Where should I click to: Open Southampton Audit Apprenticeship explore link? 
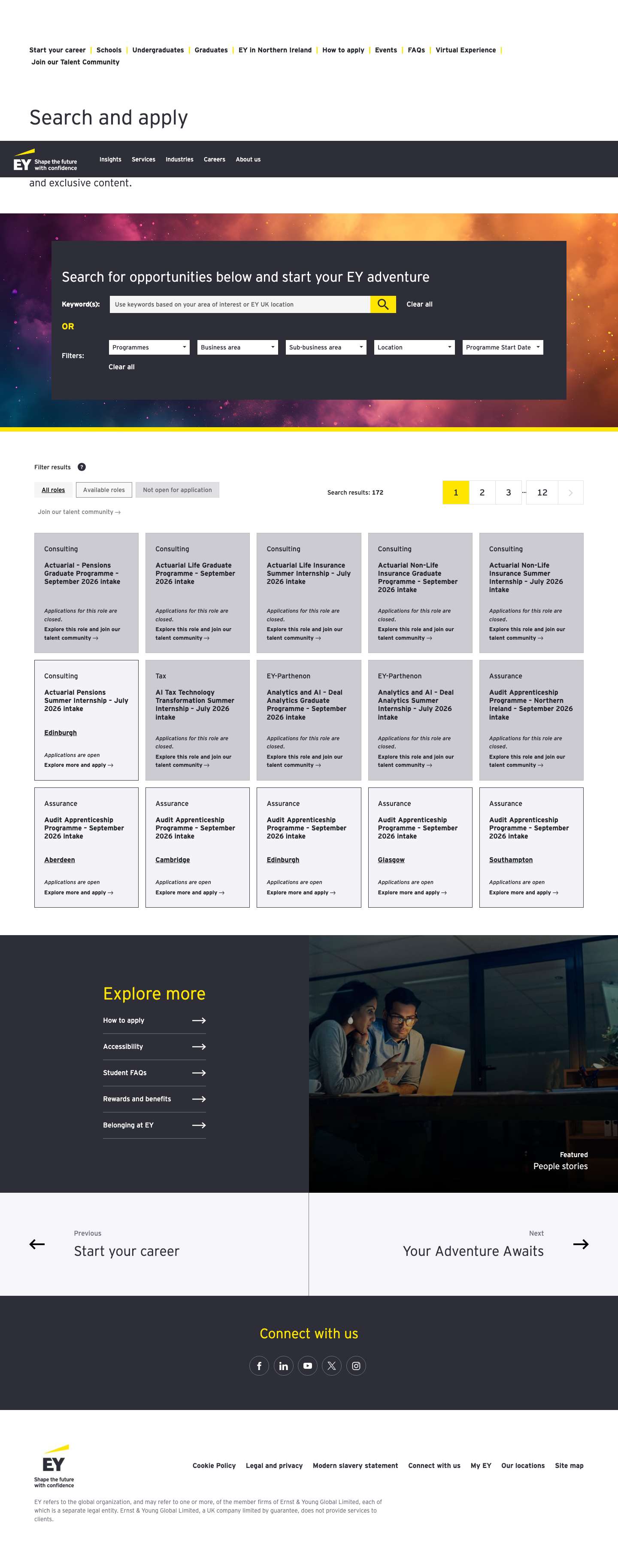[x=524, y=892]
